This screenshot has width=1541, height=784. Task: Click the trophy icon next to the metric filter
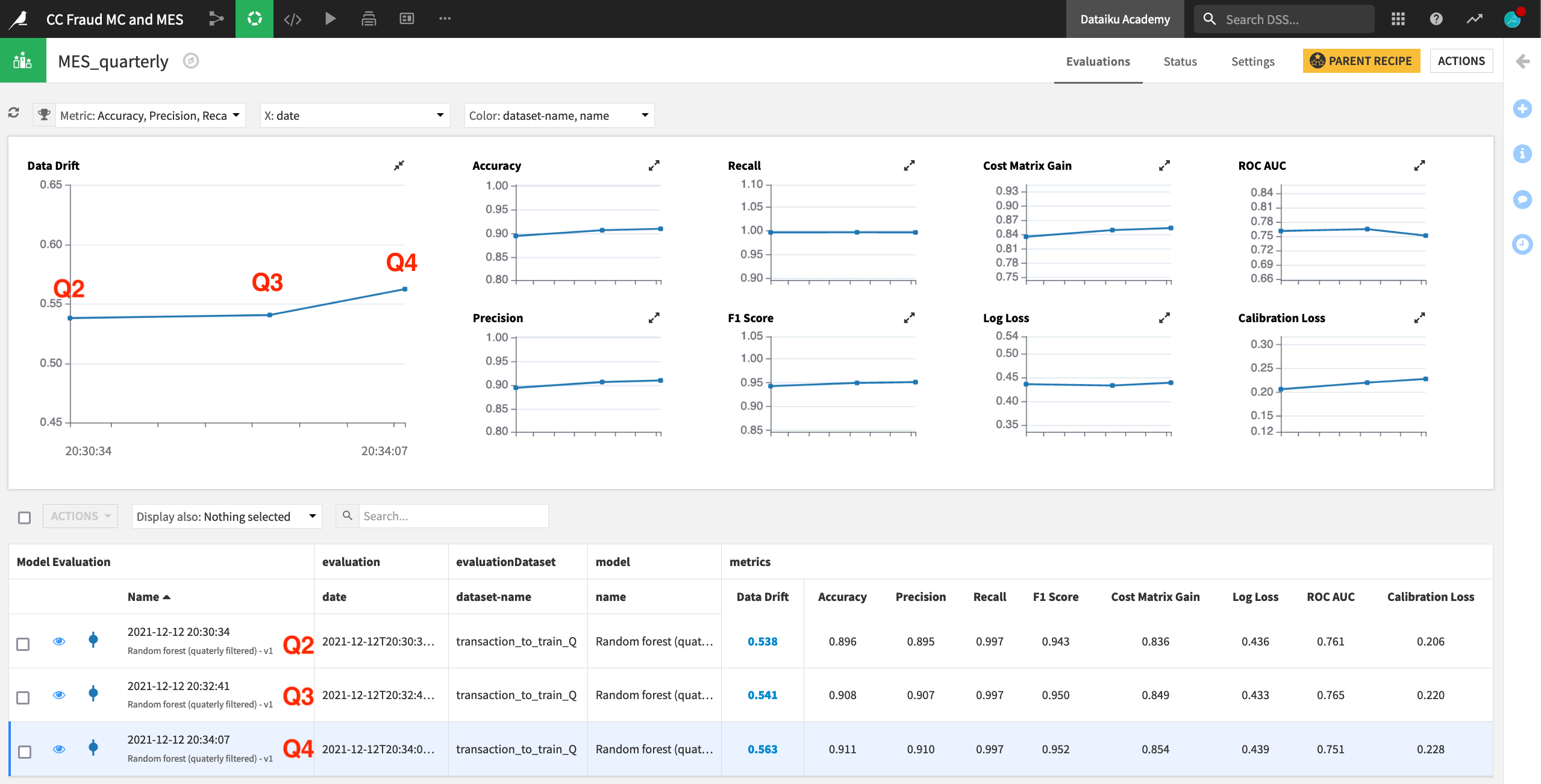point(44,114)
